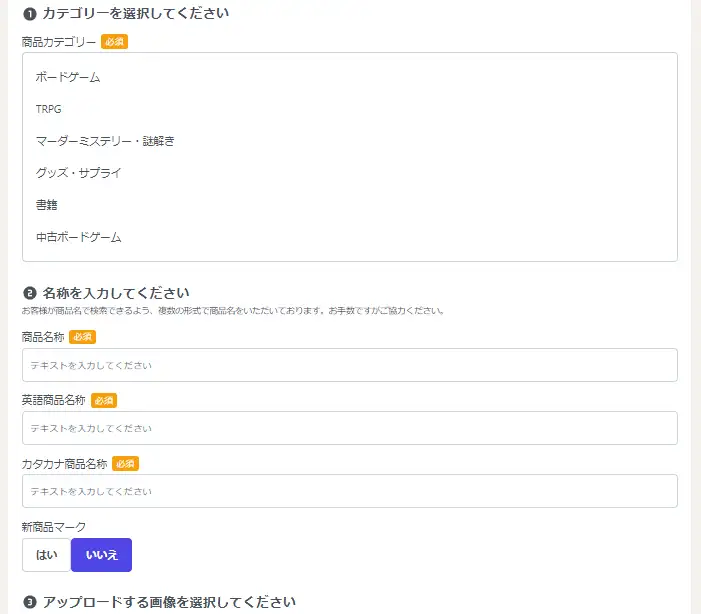
Task: Click 必須 badge next to 商品名称
Action: click(82, 337)
